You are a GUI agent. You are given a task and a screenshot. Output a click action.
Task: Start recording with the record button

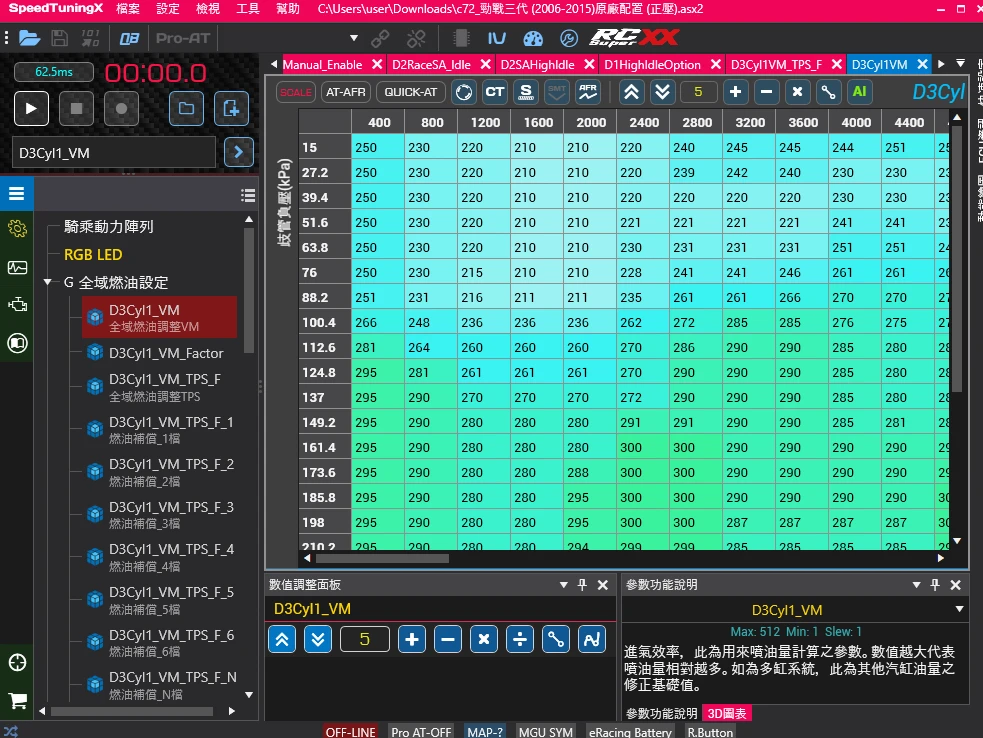point(122,108)
